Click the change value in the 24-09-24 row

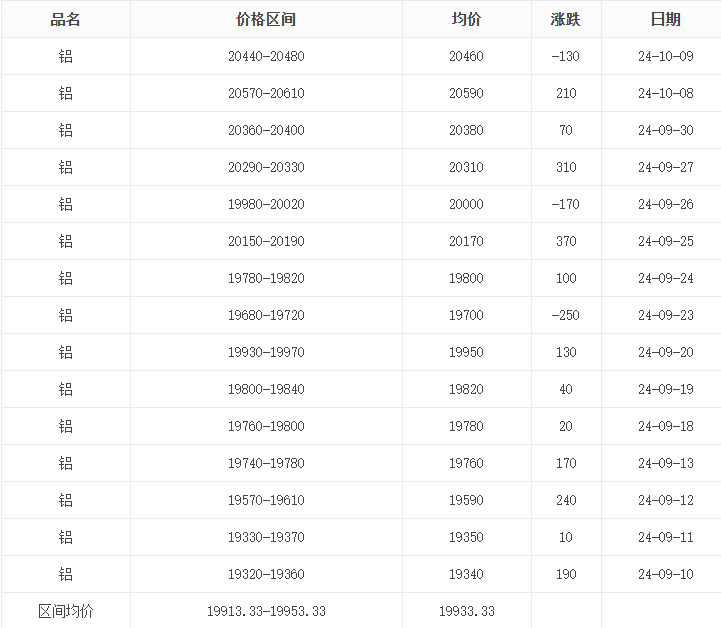(566, 278)
